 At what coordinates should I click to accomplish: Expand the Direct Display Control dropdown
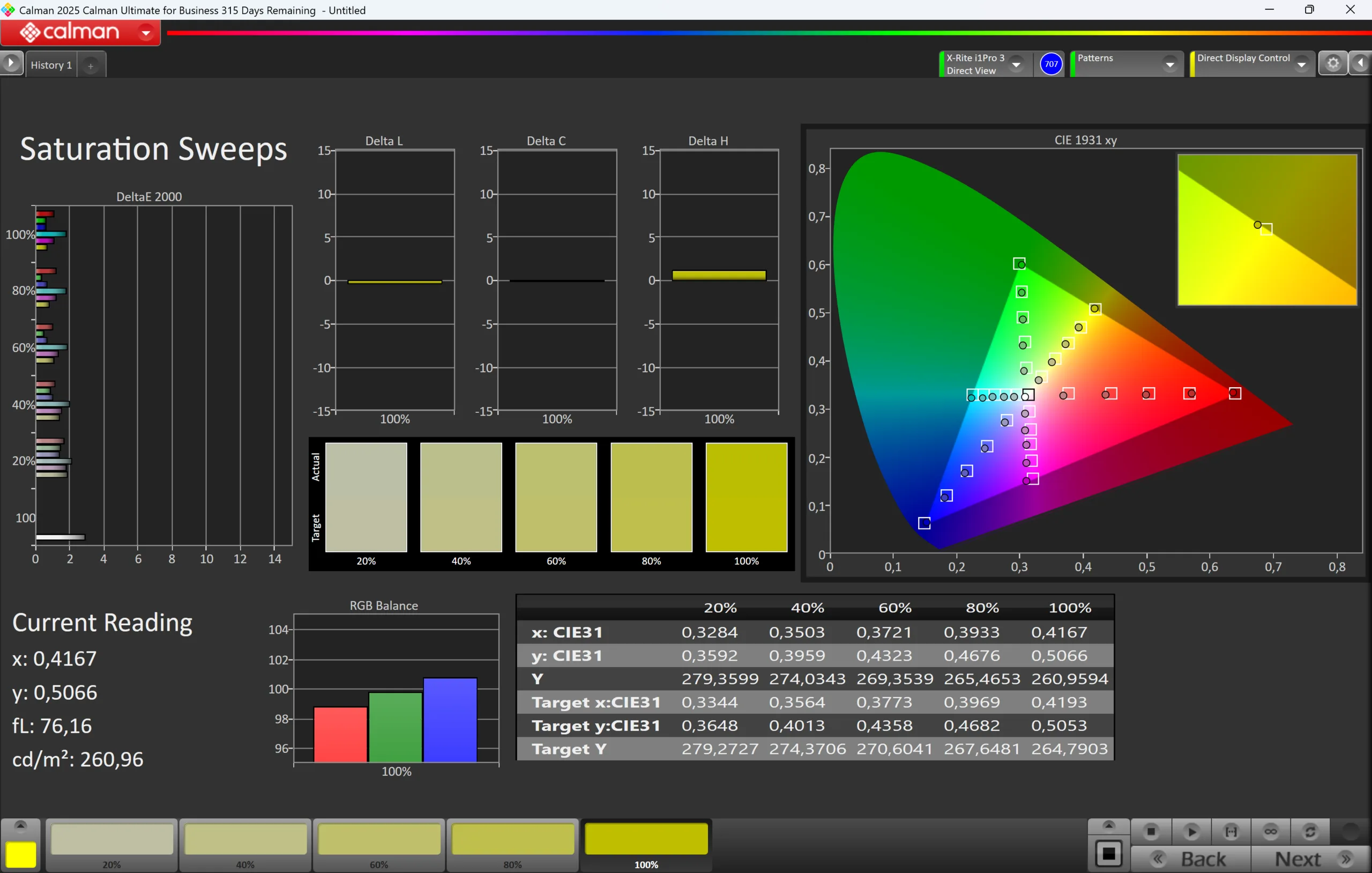[x=1301, y=64]
